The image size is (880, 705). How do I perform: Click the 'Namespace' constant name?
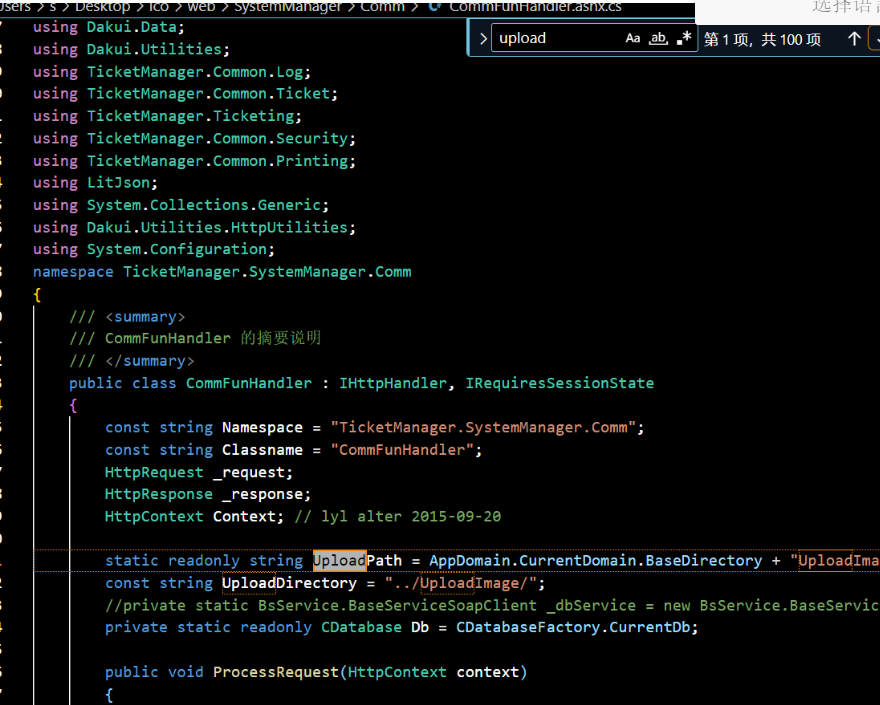tap(262, 427)
